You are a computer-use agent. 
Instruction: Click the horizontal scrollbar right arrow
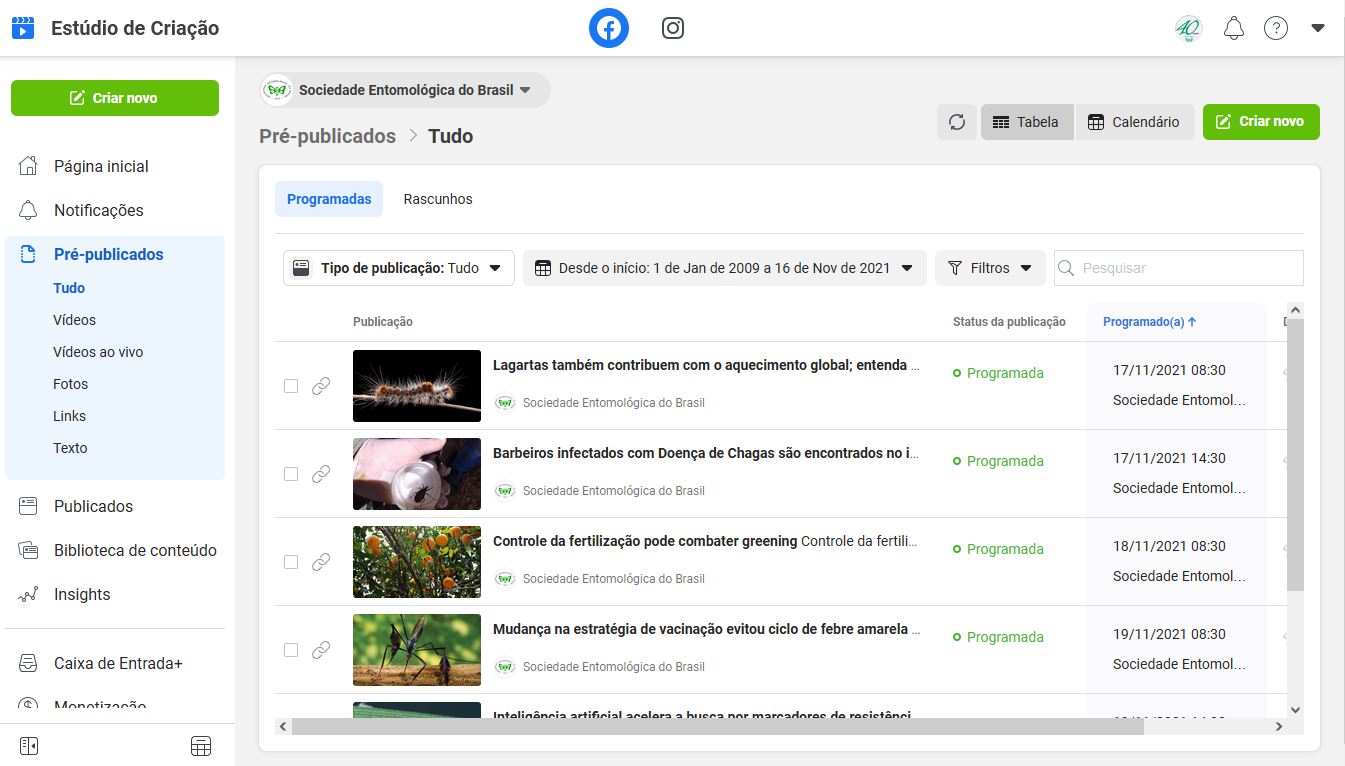click(x=1279, y=727)
